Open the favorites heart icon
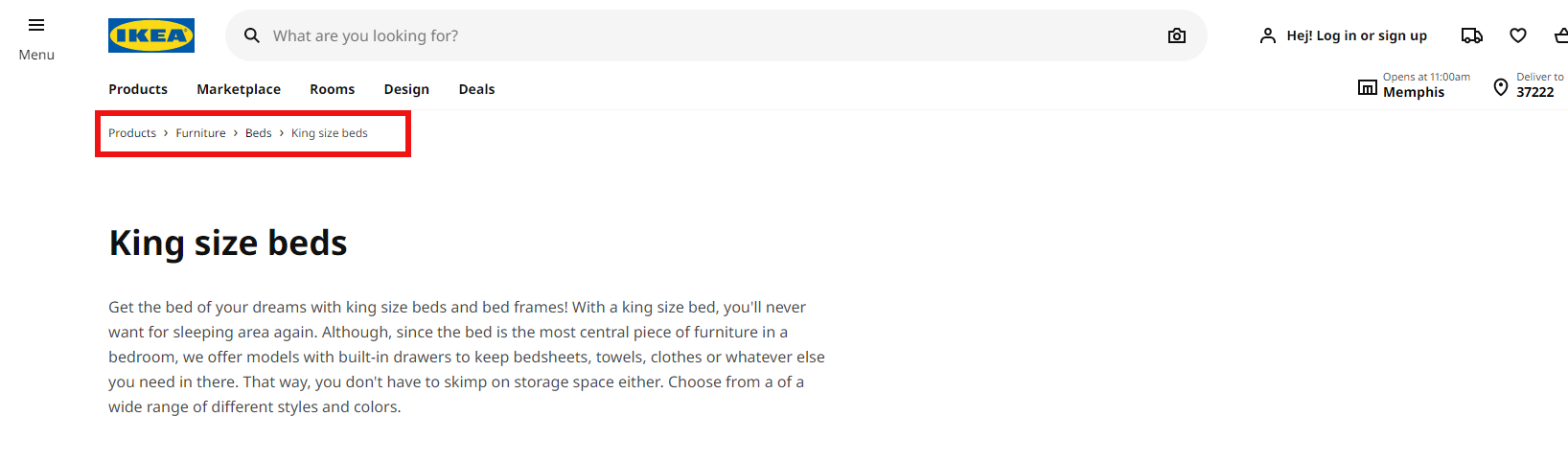The image size is (1568, 463). tap(1518, 35)
